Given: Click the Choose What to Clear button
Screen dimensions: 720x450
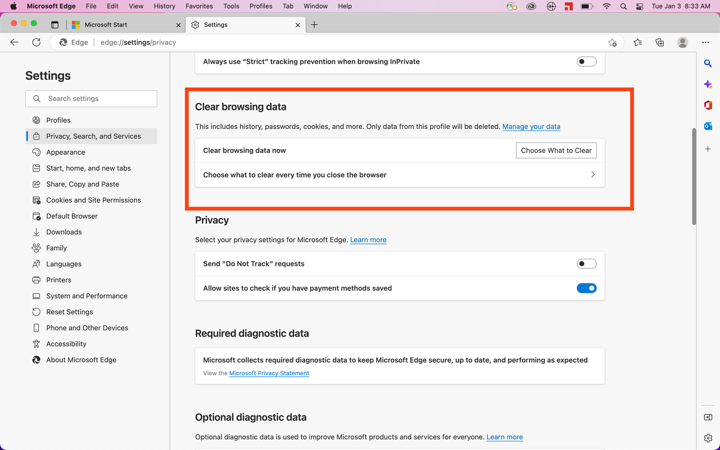Looking at the screenshot, I should [556, 151].
